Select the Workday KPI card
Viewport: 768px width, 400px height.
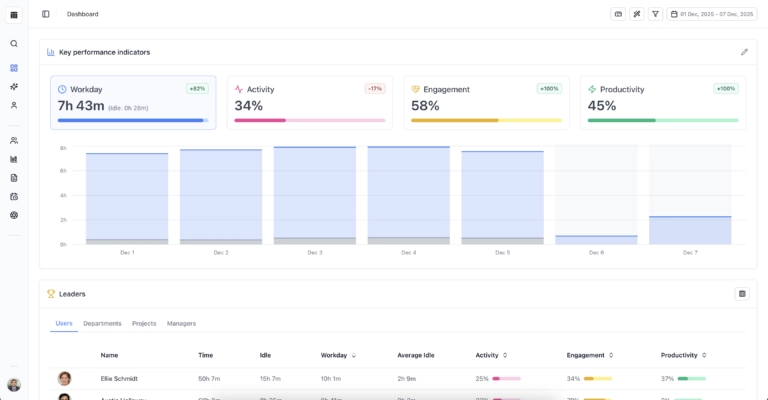coord(133,102)
